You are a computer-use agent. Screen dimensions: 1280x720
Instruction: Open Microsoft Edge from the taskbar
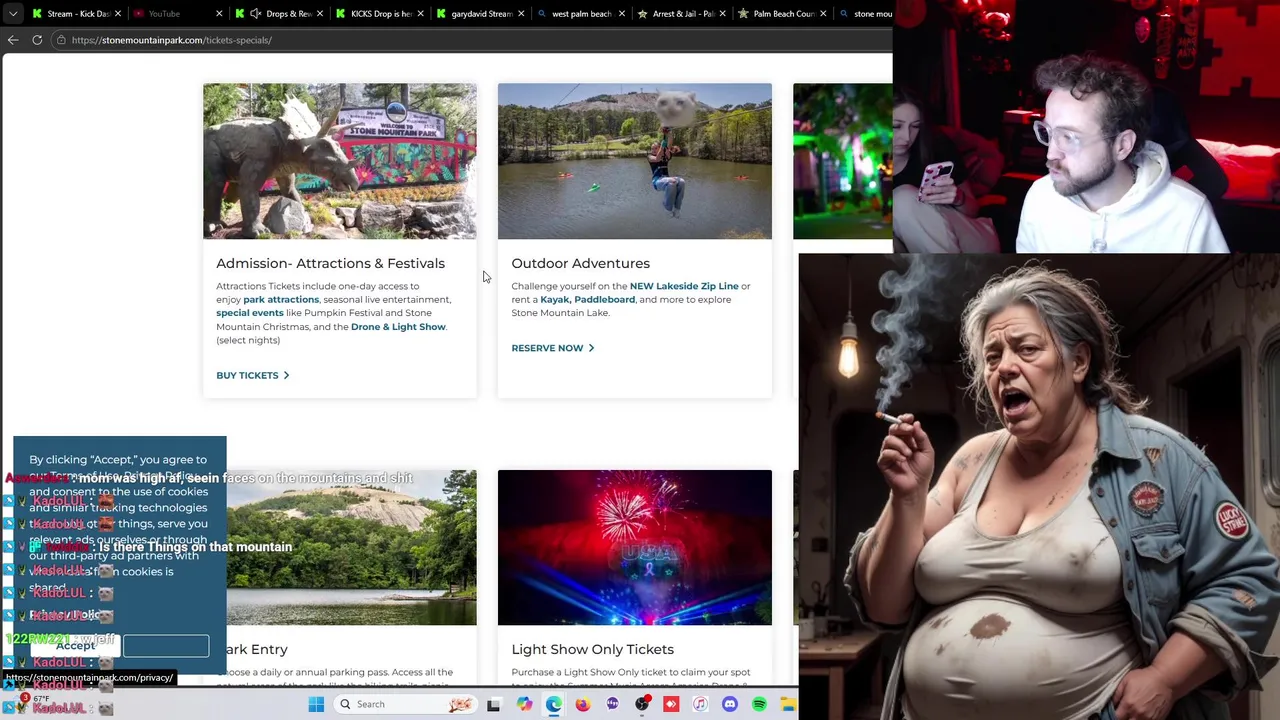click(x=553, y=704)
